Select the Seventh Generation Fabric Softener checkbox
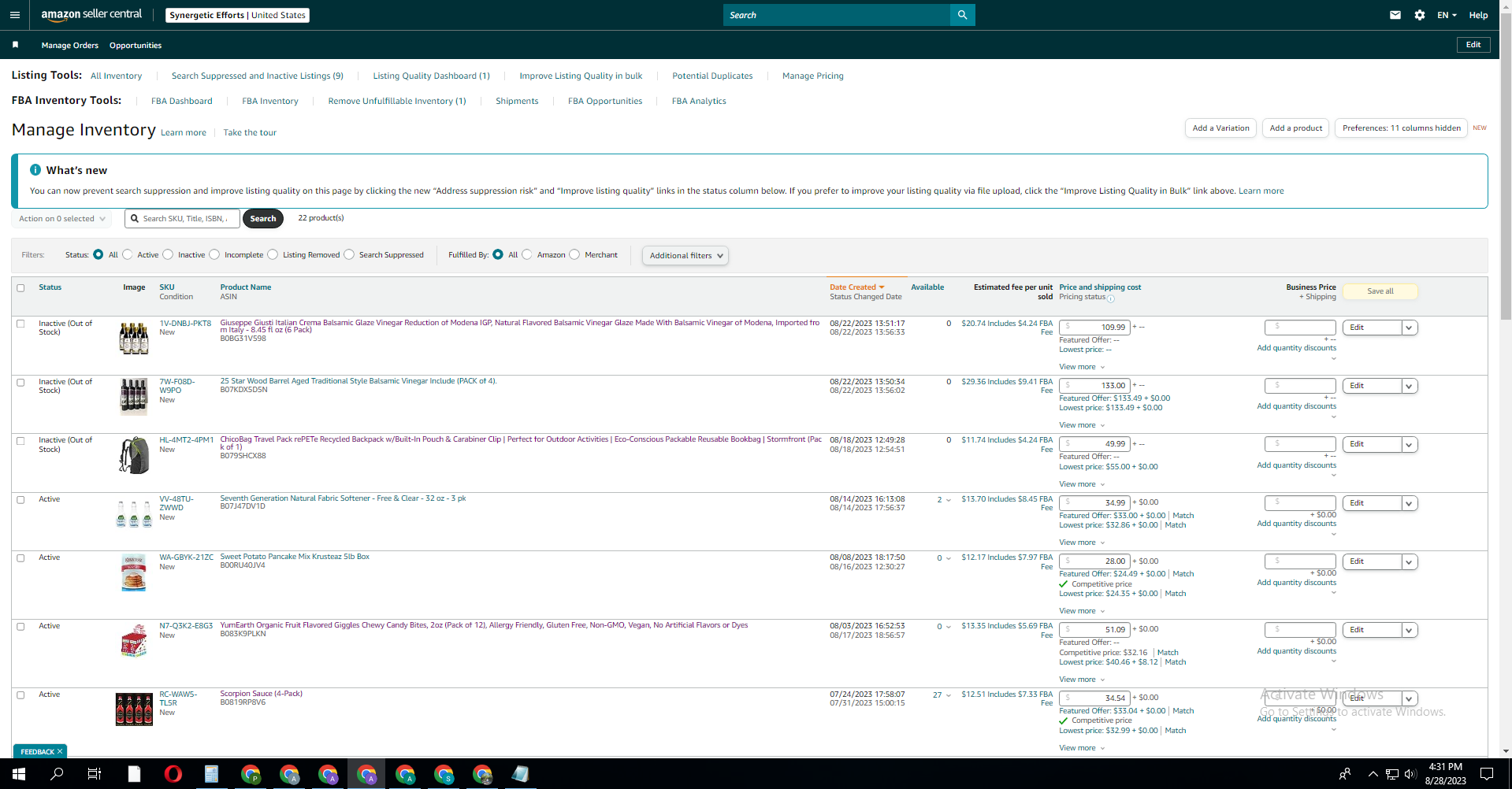 point(21,500)
